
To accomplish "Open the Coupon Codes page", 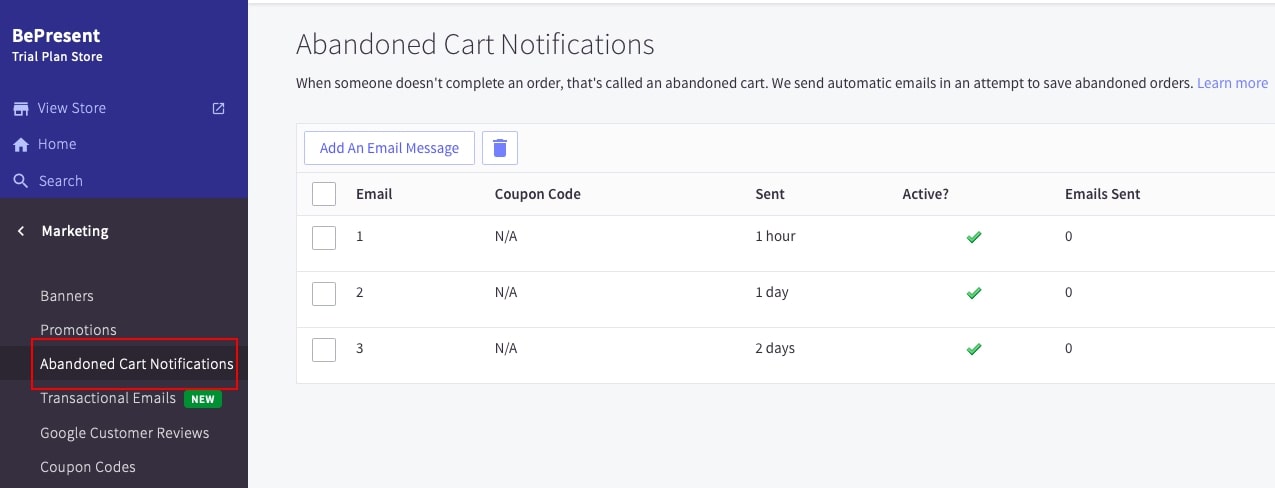I will [88, 467].
